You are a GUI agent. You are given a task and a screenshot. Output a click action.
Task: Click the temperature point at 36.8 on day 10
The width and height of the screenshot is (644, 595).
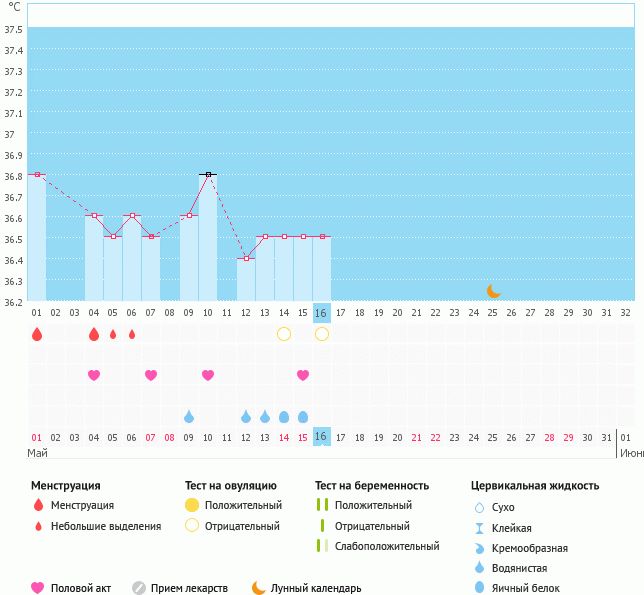click(x=208, y=175)
